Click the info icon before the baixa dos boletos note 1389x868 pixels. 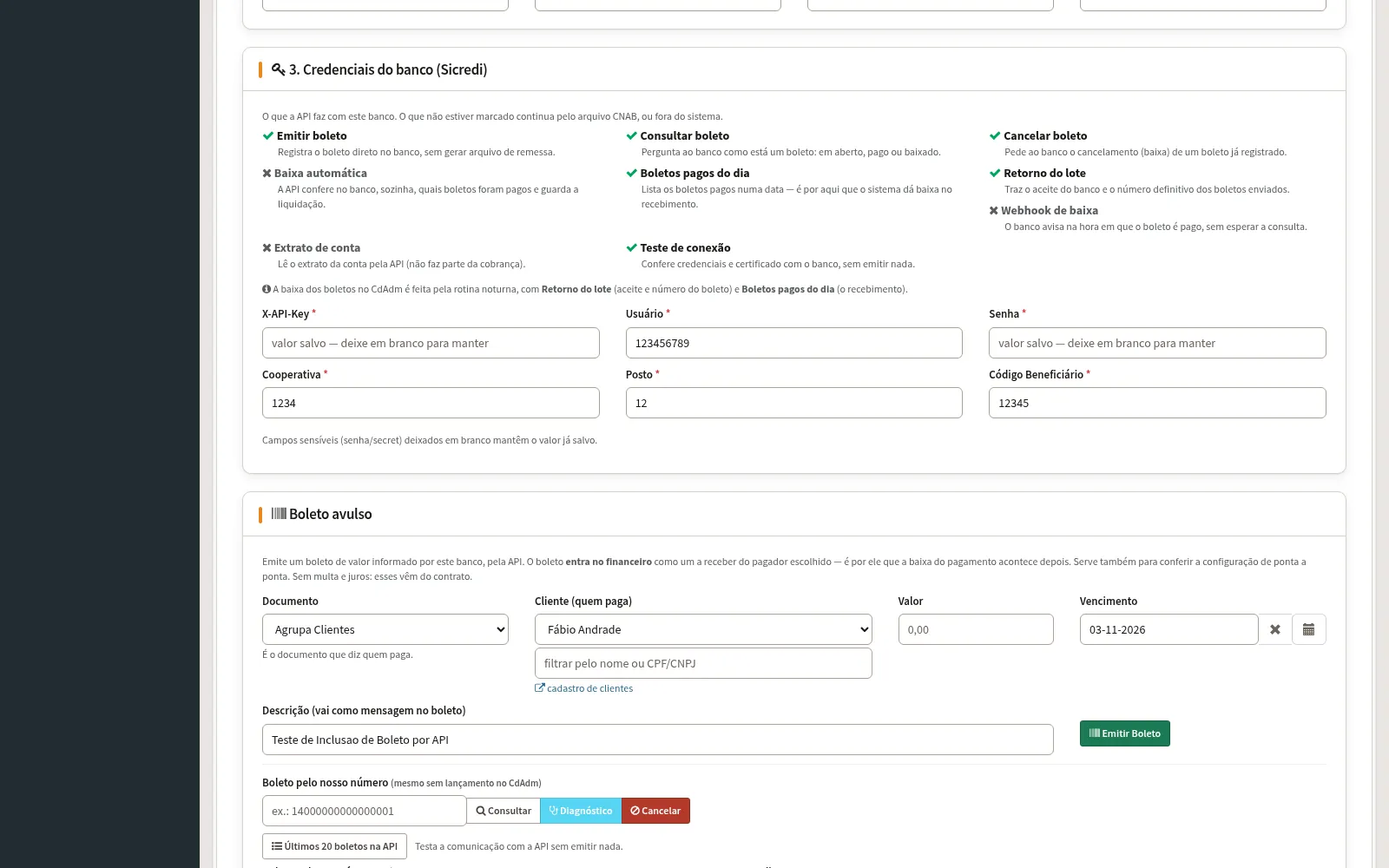click(x=267, y=289)
